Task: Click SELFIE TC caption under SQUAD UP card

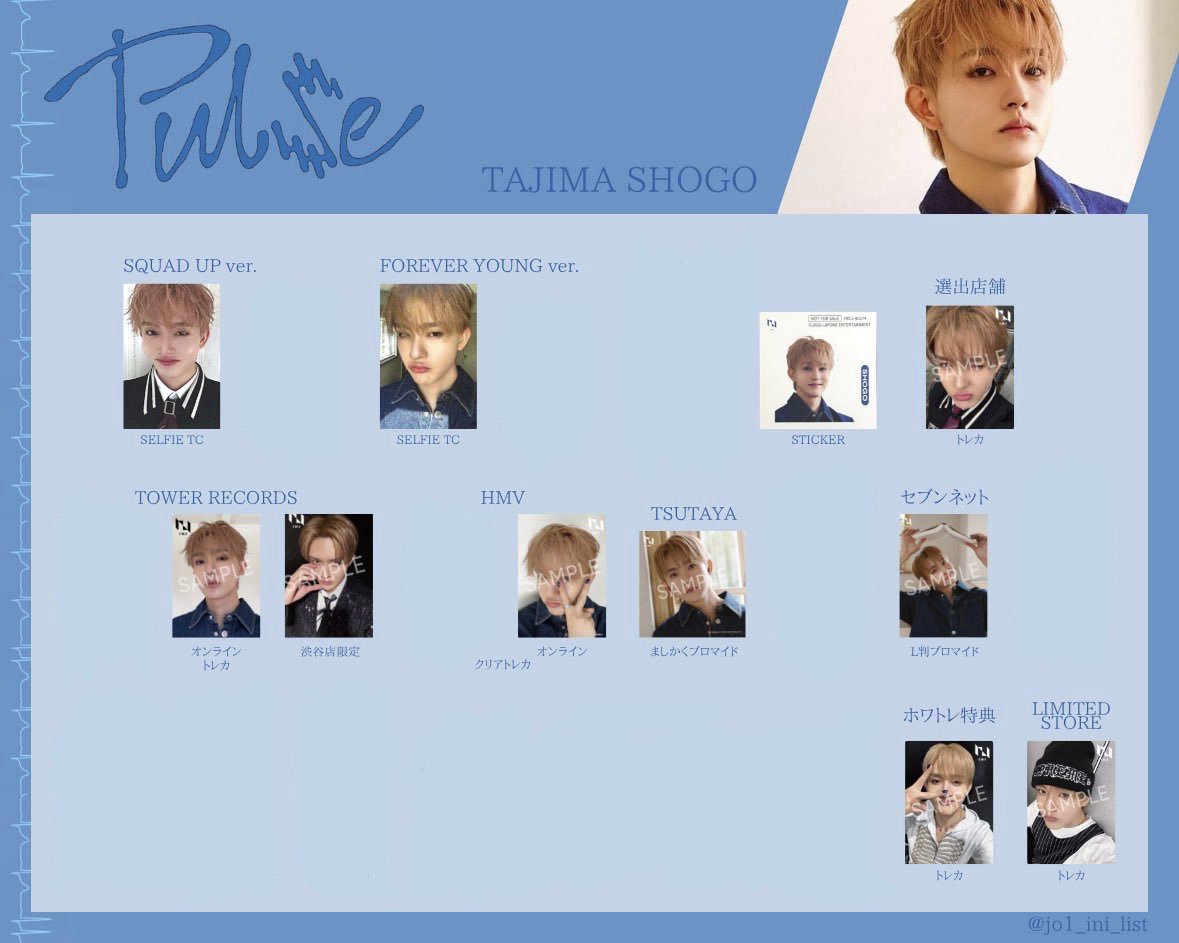Action: point(171,440)
